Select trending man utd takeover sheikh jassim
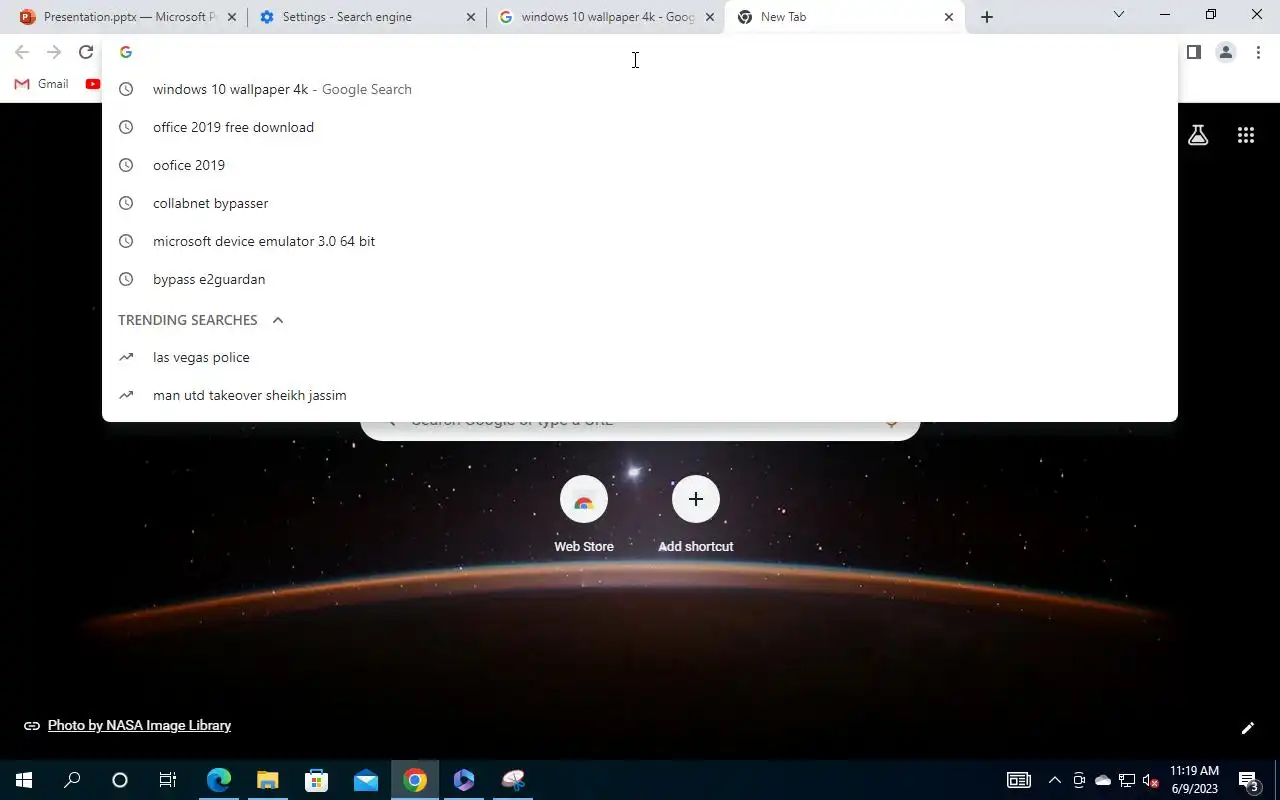1280x800 pixels. (x=640, y=395)
